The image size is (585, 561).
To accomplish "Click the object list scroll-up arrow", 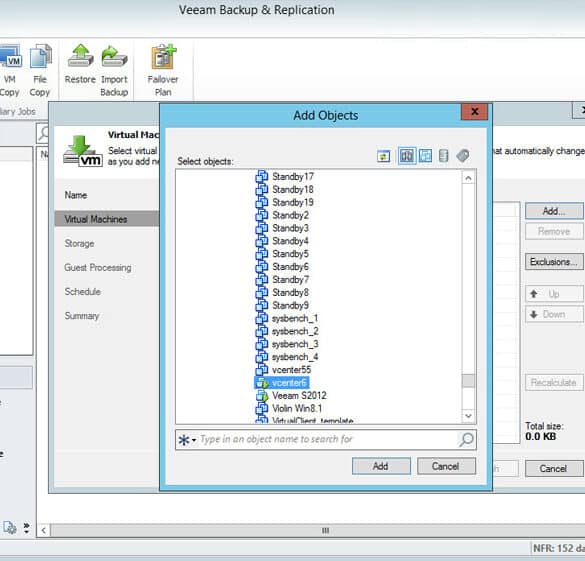I will pyautogui.click(x=469, y=178).
